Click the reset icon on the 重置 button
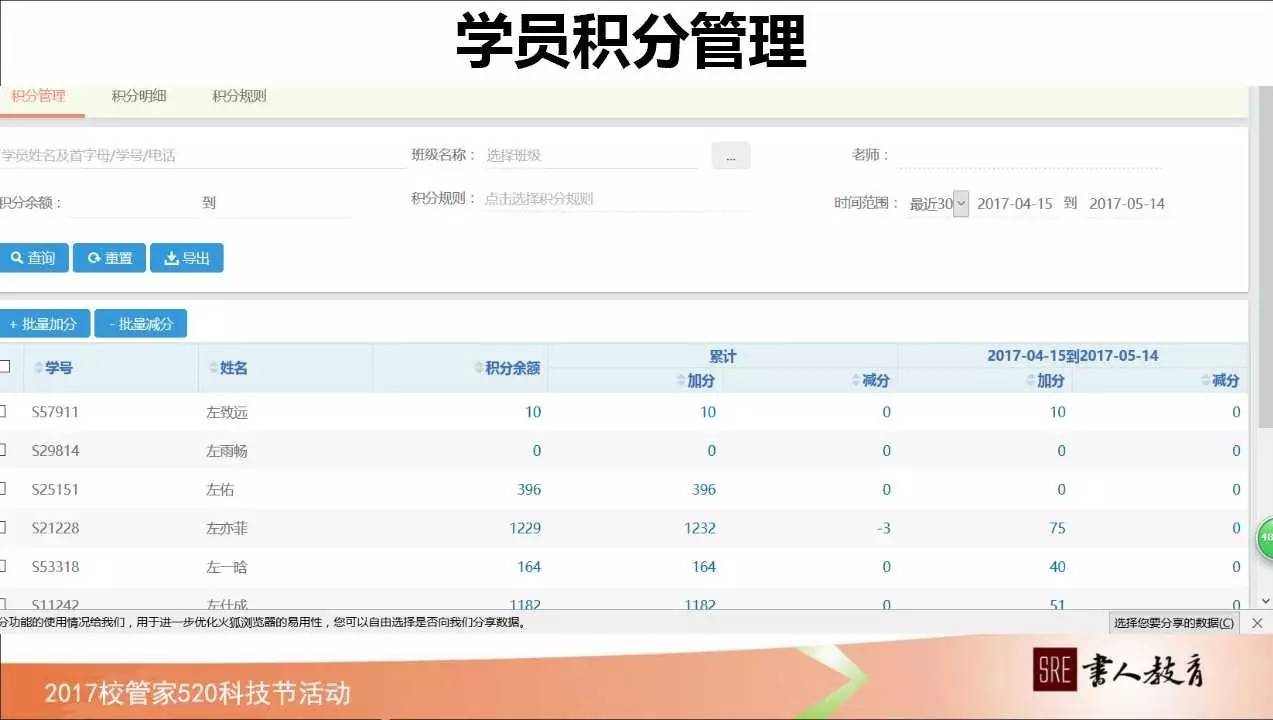1273x720 pixels. [92, 258]
